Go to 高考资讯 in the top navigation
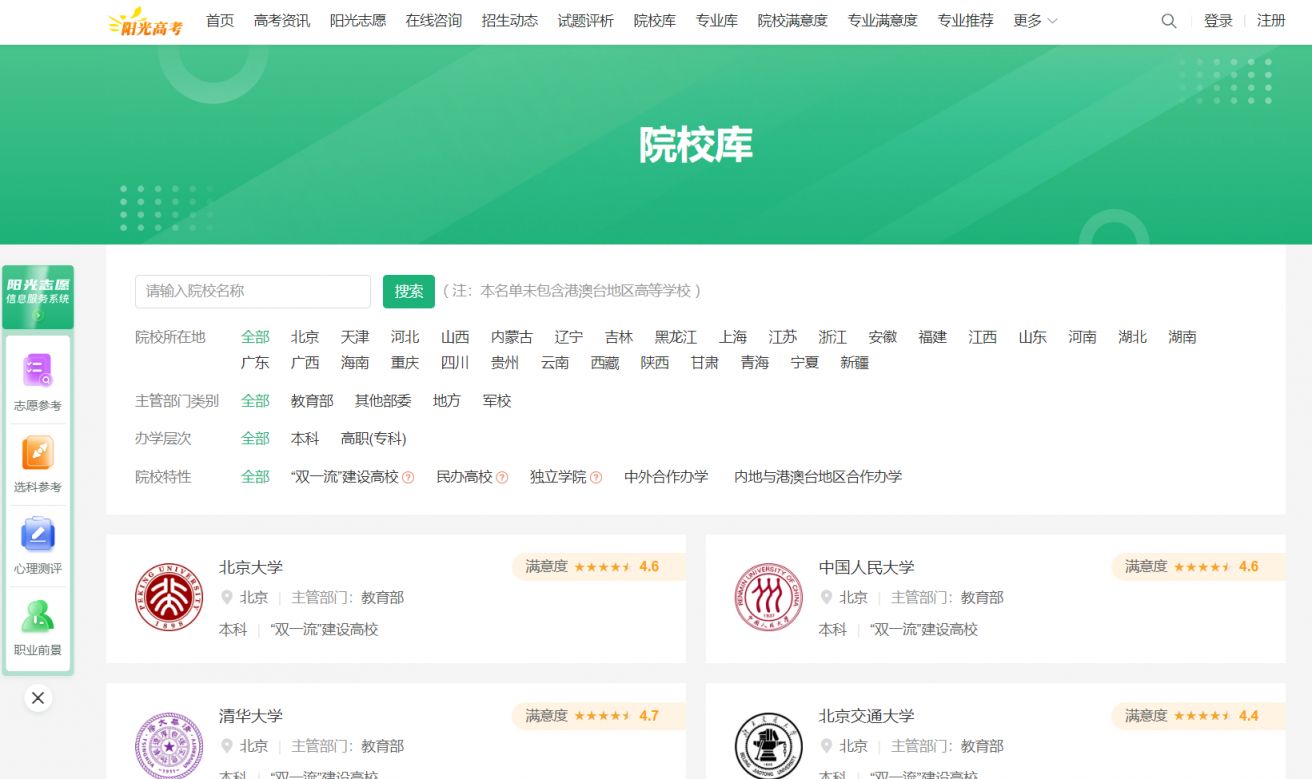This screenshot has height=779, width=1312. click(281, 21)
